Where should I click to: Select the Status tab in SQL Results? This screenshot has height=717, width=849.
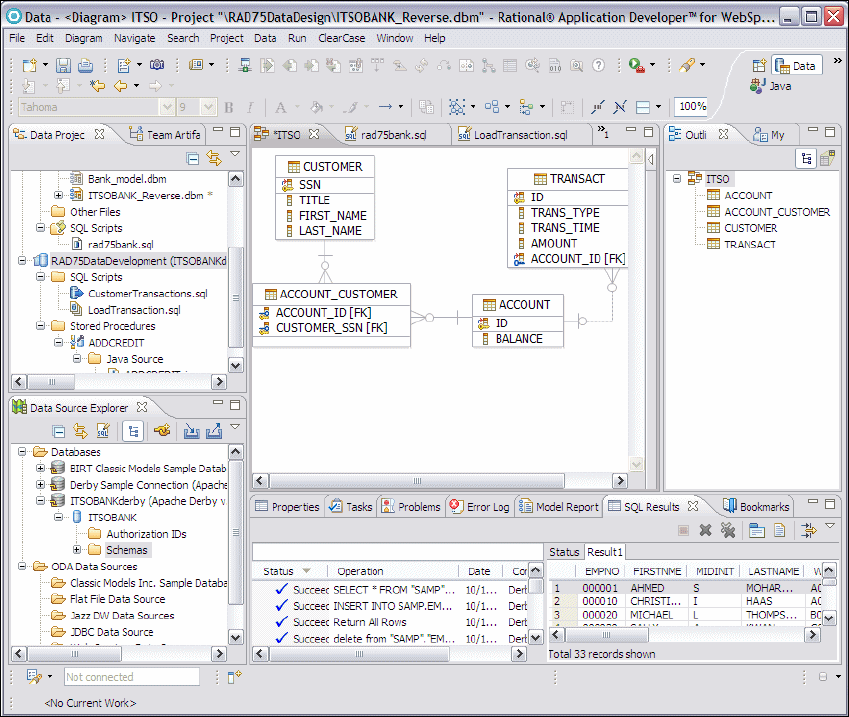point(564,552)
